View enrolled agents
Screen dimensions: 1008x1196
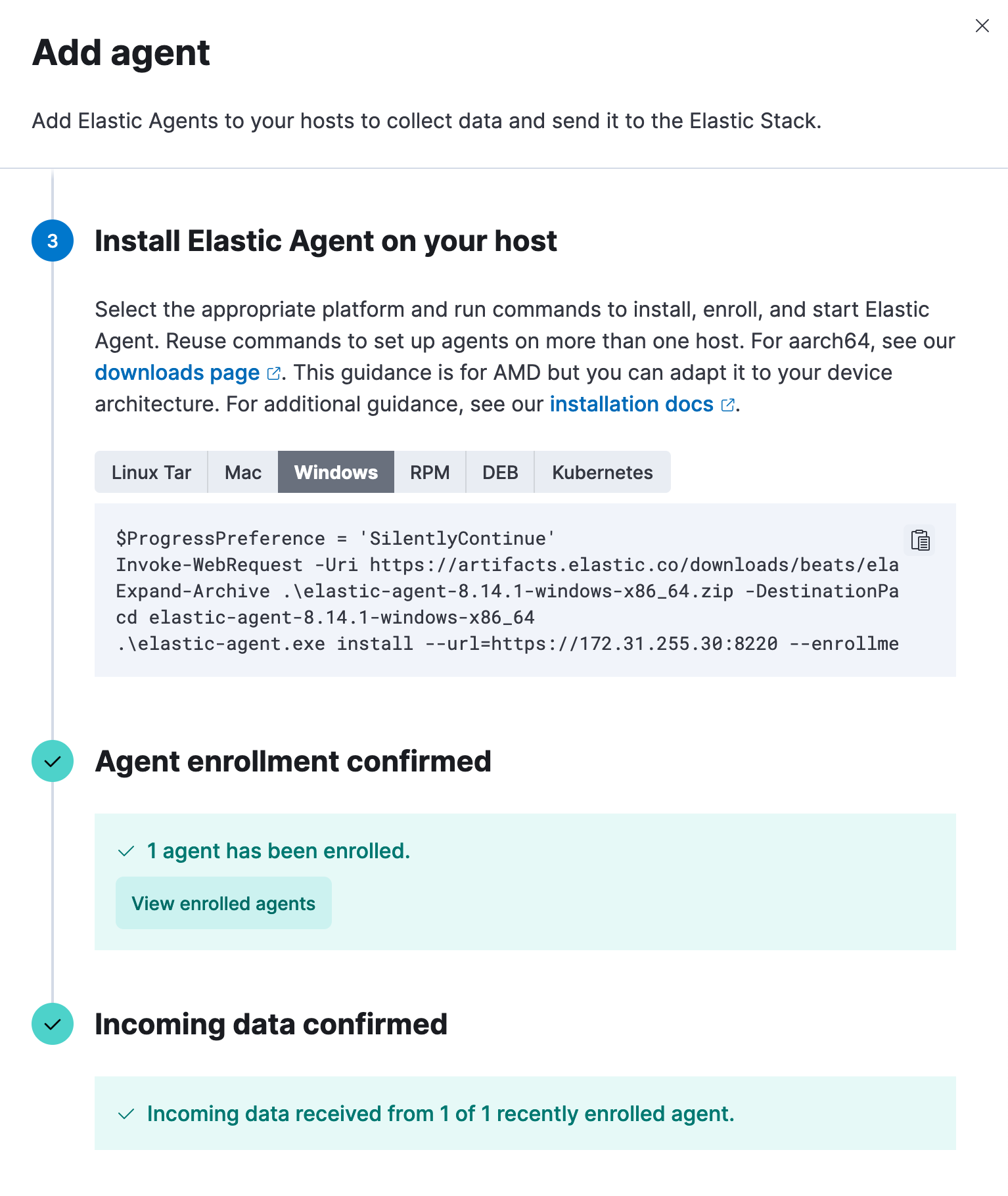(223, 903)
